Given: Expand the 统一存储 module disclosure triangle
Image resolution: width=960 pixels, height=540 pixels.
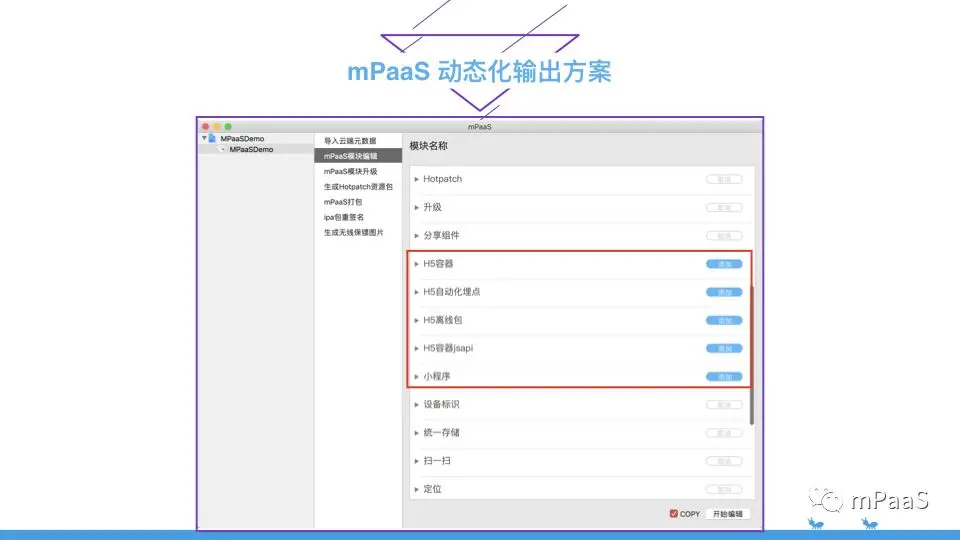Looking at the screenshot, I should pos(416,433).
